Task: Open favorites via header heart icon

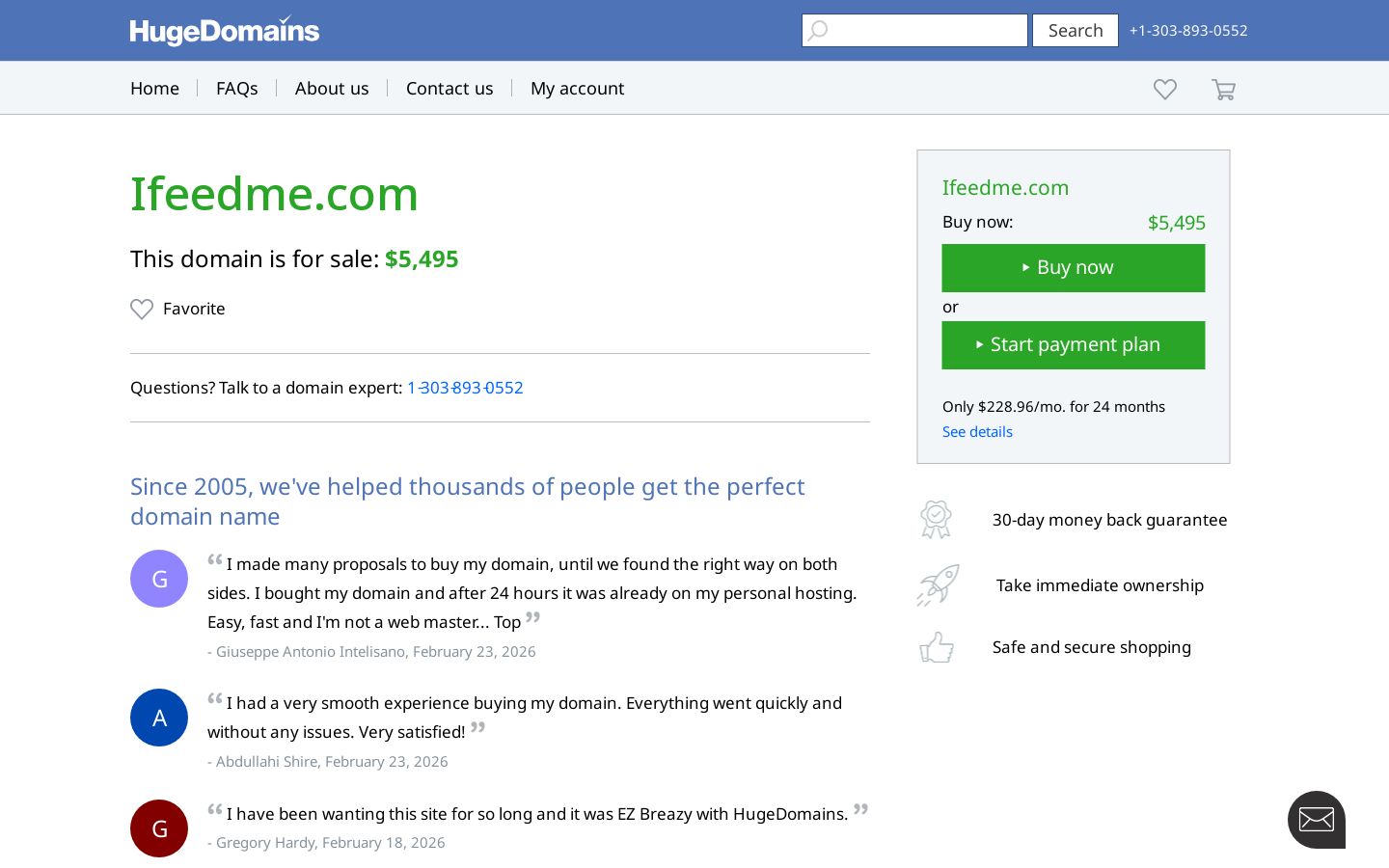Action: (x=1165, y=89)
